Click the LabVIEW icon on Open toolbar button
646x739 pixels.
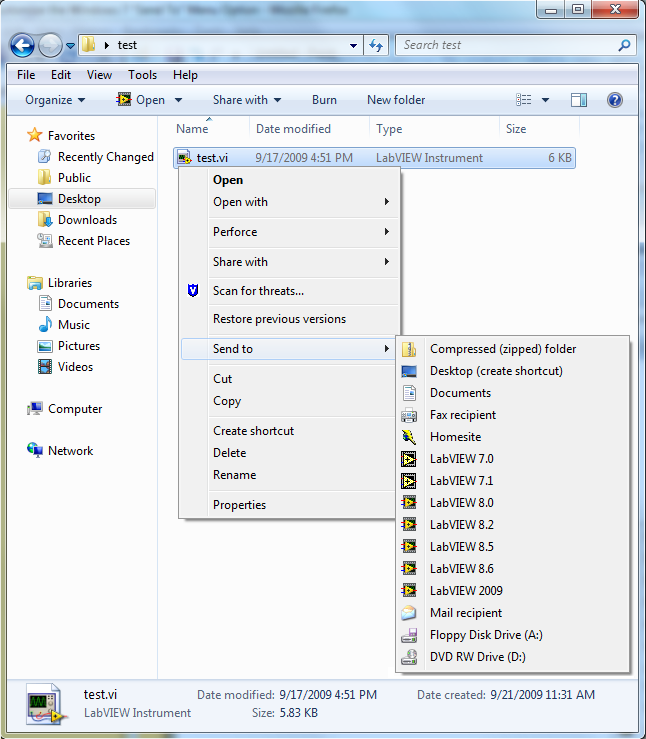[x=124, y=99]
